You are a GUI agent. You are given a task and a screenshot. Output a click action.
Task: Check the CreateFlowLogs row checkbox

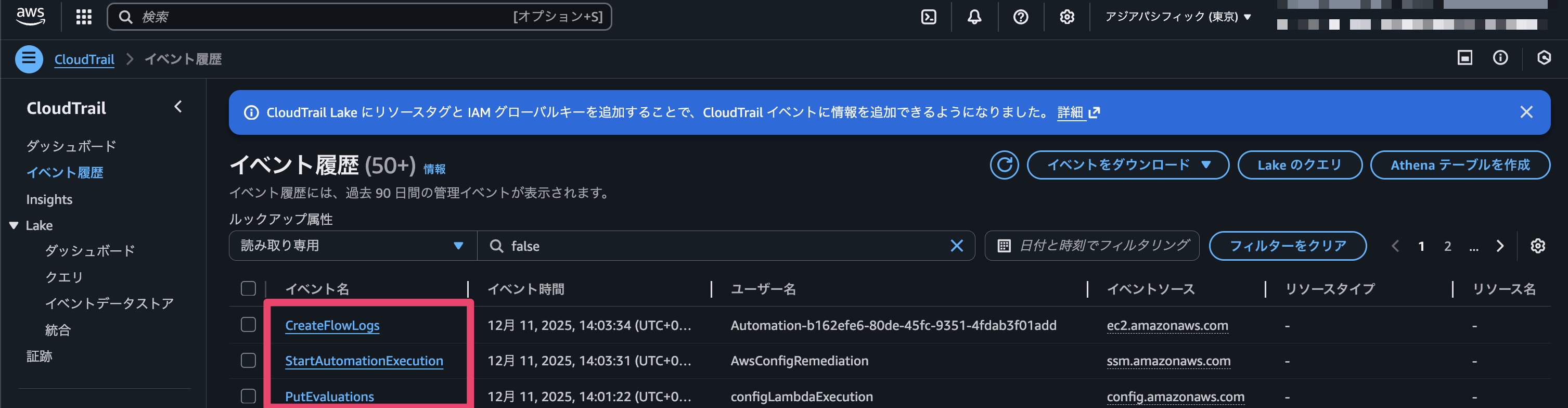click(x=248, y=325)
